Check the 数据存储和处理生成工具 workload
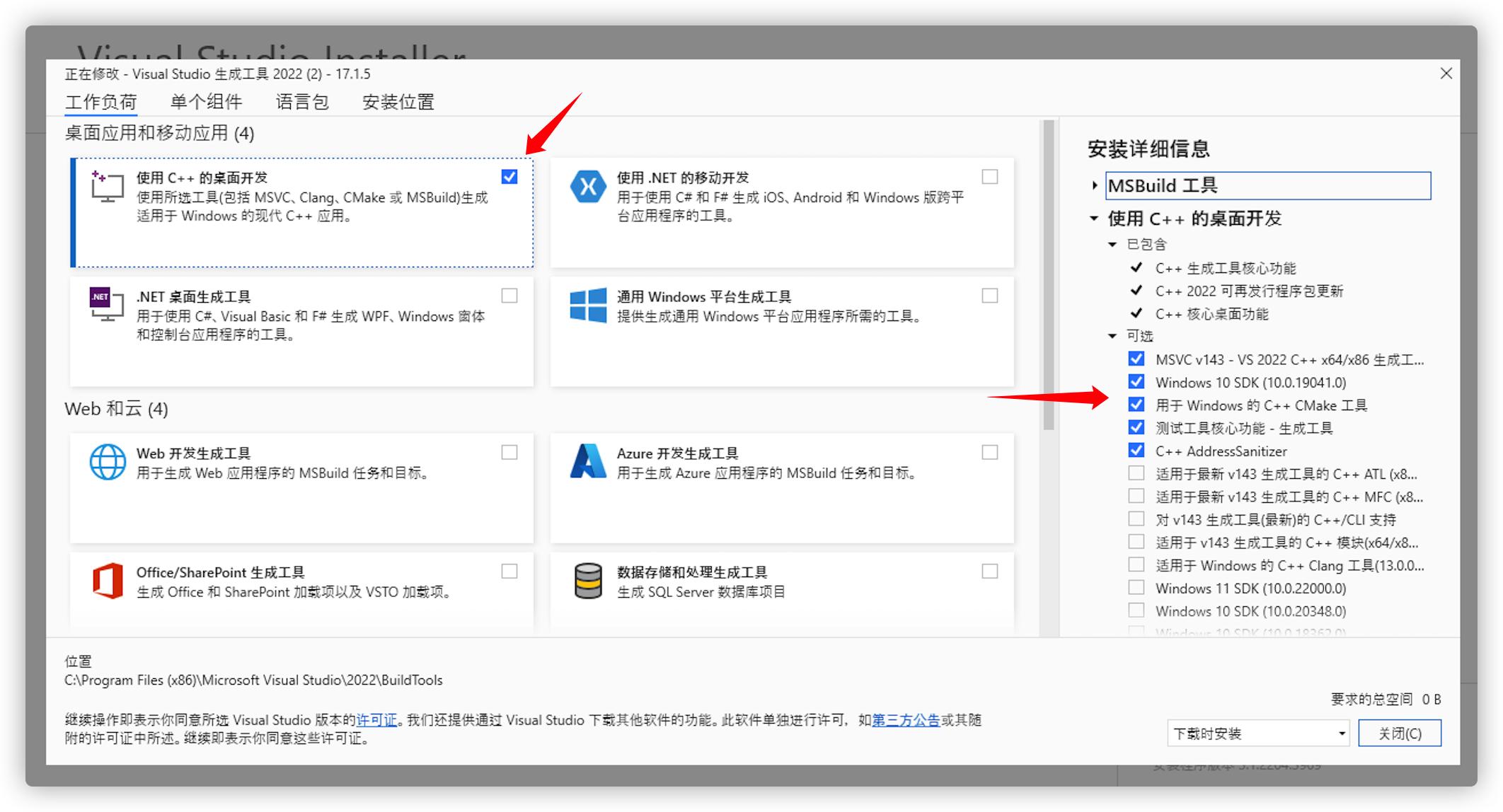 990,572
